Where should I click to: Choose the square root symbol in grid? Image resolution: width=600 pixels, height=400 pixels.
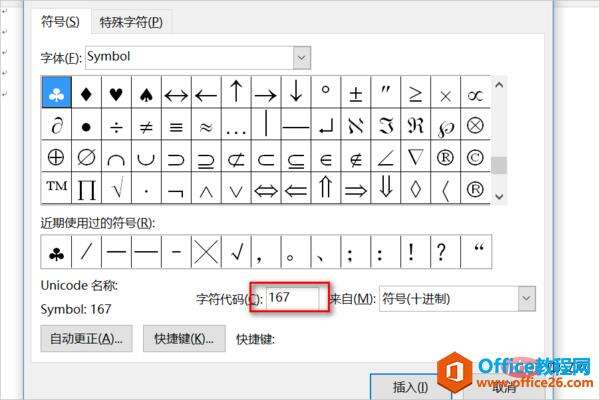pyautogui.click(x=116, y=188)
